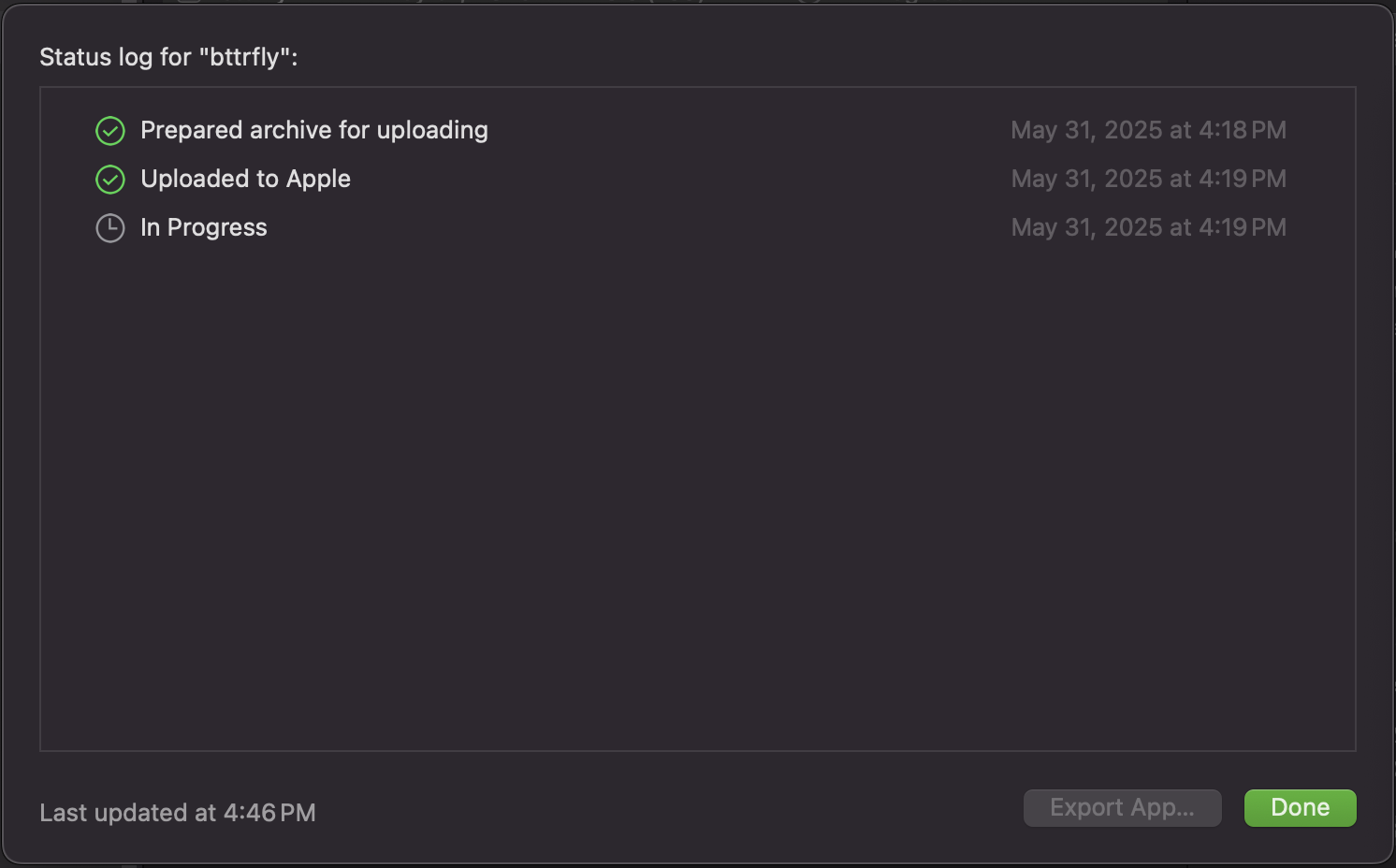Select the 'In Progress' status text

pyautogui.click(x=203, y=227)
